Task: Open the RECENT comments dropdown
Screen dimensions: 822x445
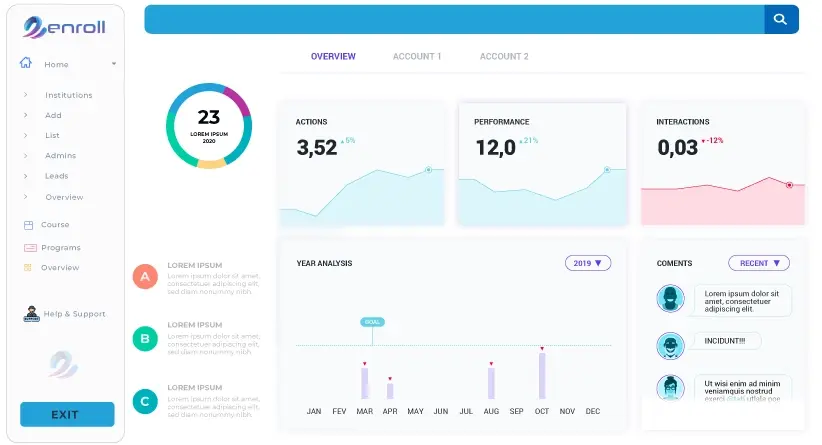Action: point(759,263)
